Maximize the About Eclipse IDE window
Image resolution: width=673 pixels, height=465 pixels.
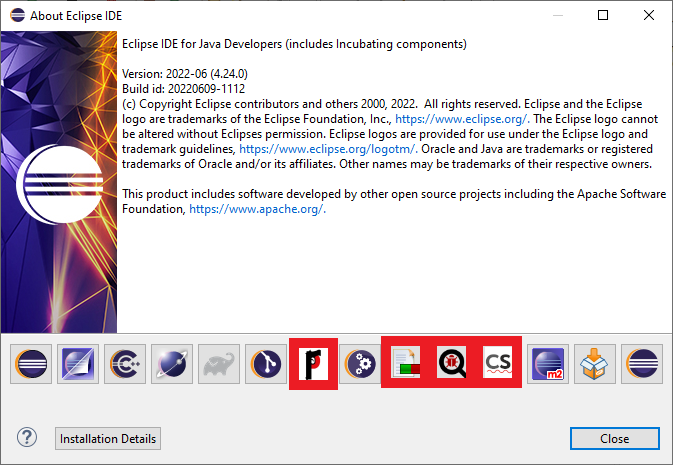click(x=603, y=15)
